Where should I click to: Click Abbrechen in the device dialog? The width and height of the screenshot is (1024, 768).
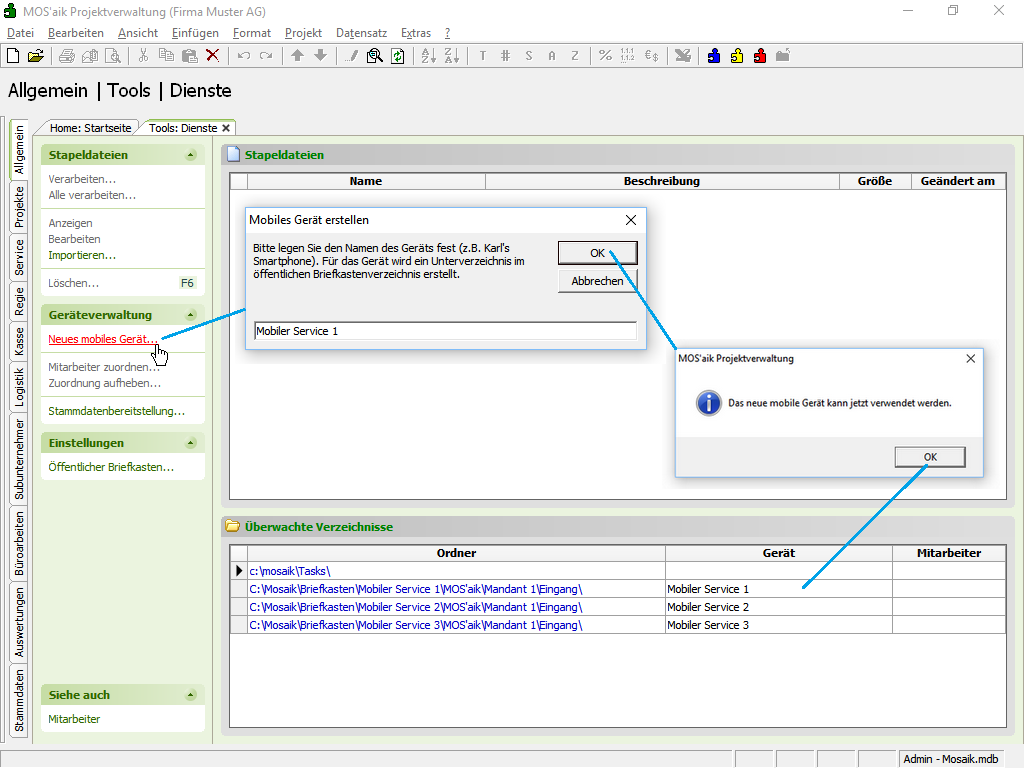(x=598, y=281)
